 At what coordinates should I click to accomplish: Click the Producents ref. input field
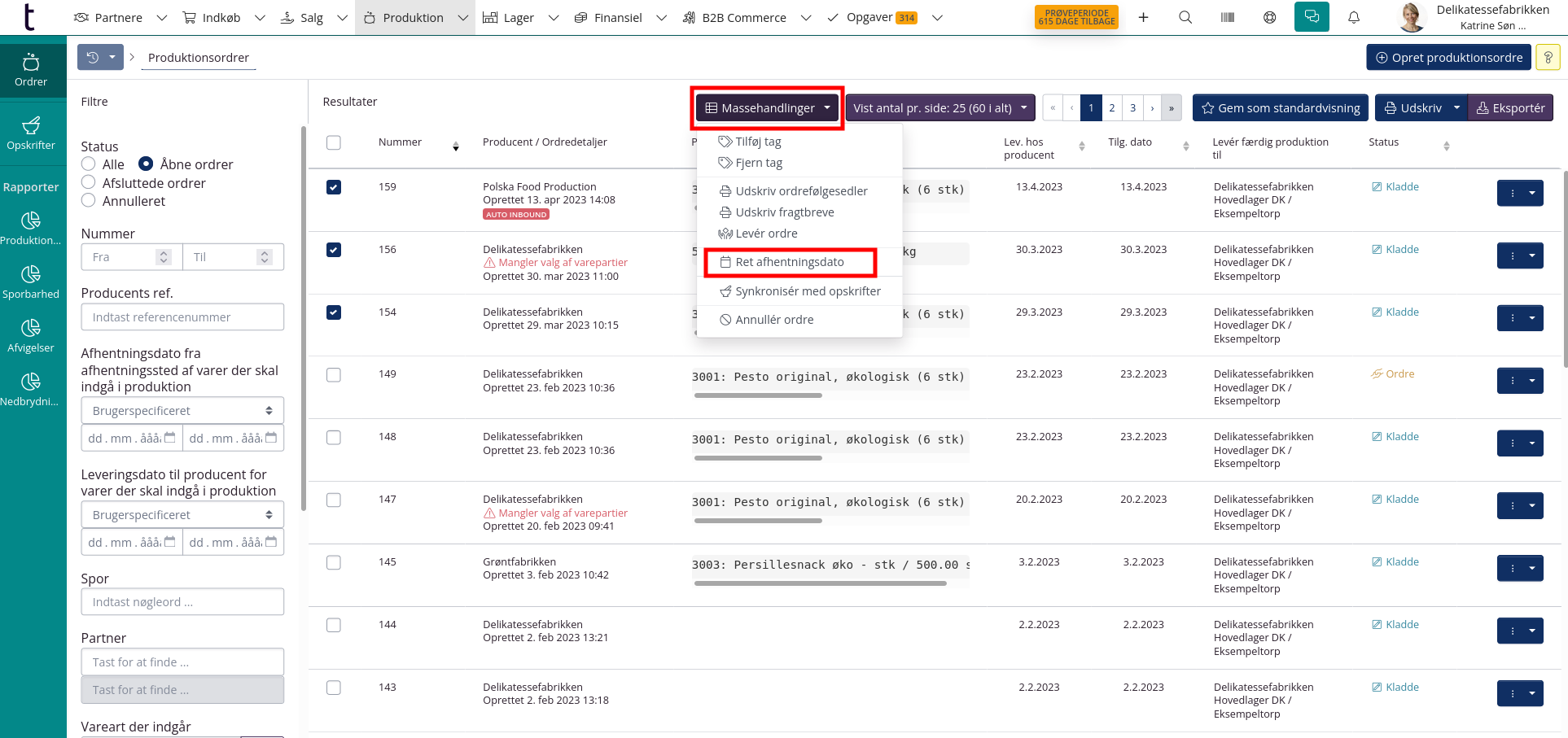tap(182, 317)
